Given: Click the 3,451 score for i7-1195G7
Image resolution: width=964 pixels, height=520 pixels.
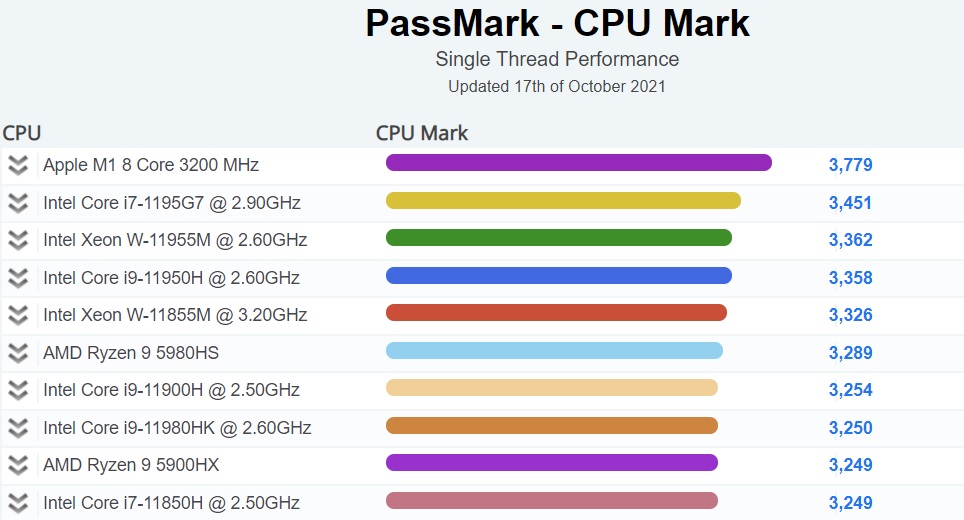Looking at the screenshot, I should tap(850, 203).
